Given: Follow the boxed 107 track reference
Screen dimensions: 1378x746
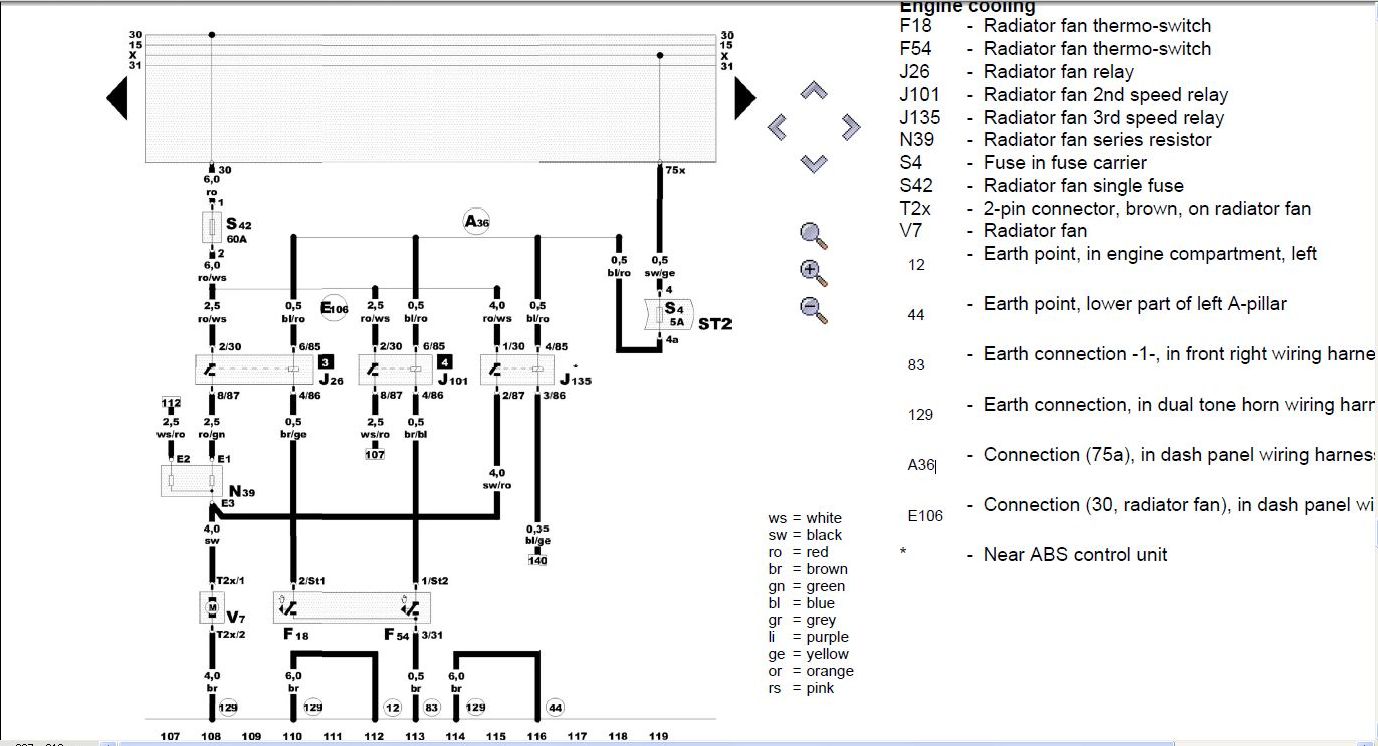Looking at the screenshot, I should (x=375, y=455).
